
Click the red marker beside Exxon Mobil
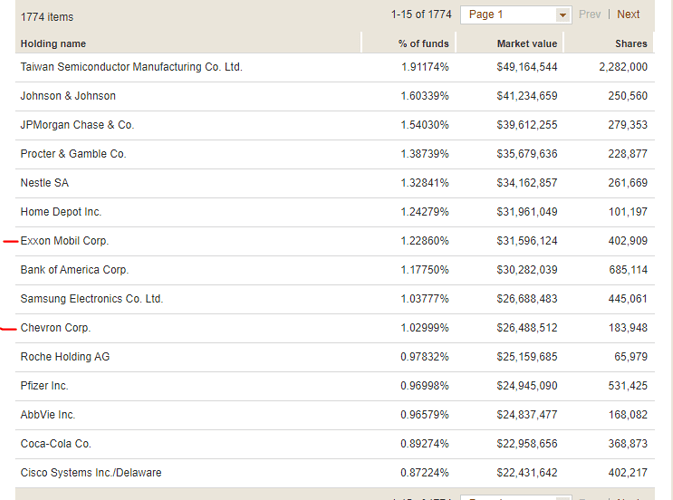(11, 242)
